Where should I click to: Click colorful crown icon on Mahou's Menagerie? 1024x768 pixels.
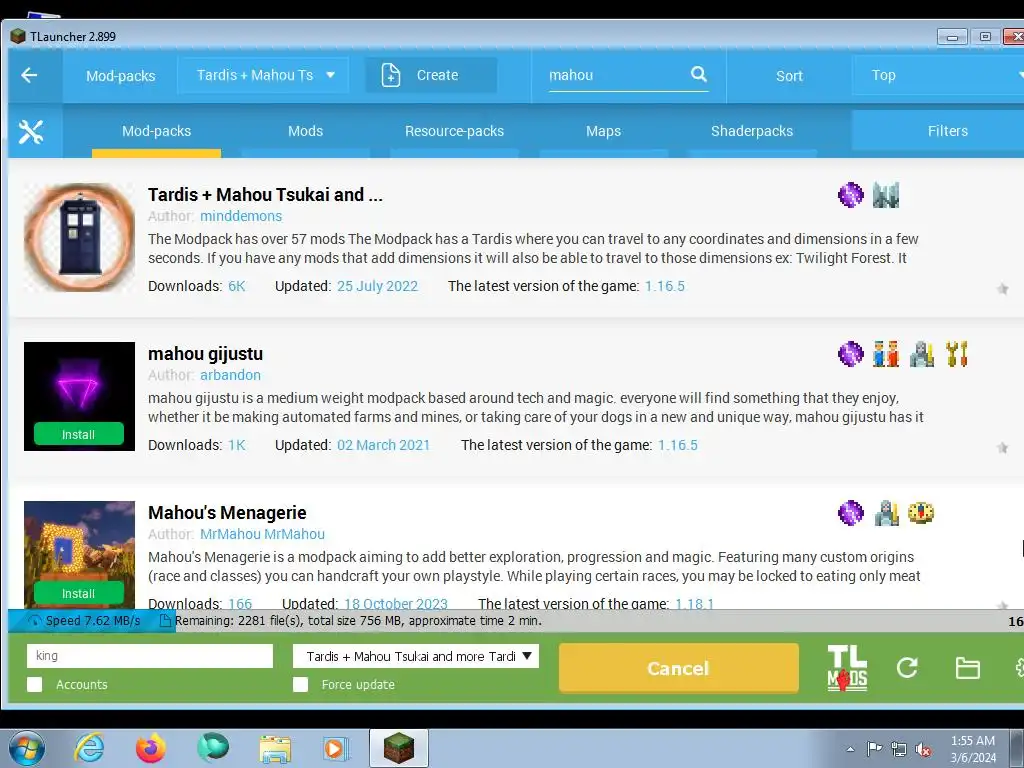[921, 513]
